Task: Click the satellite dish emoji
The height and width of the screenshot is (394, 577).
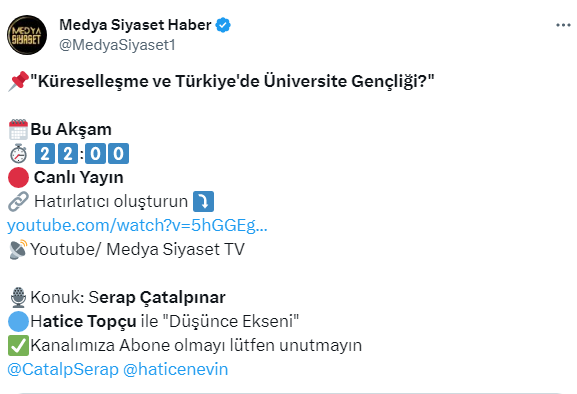Action: click(x=18, y=249)
